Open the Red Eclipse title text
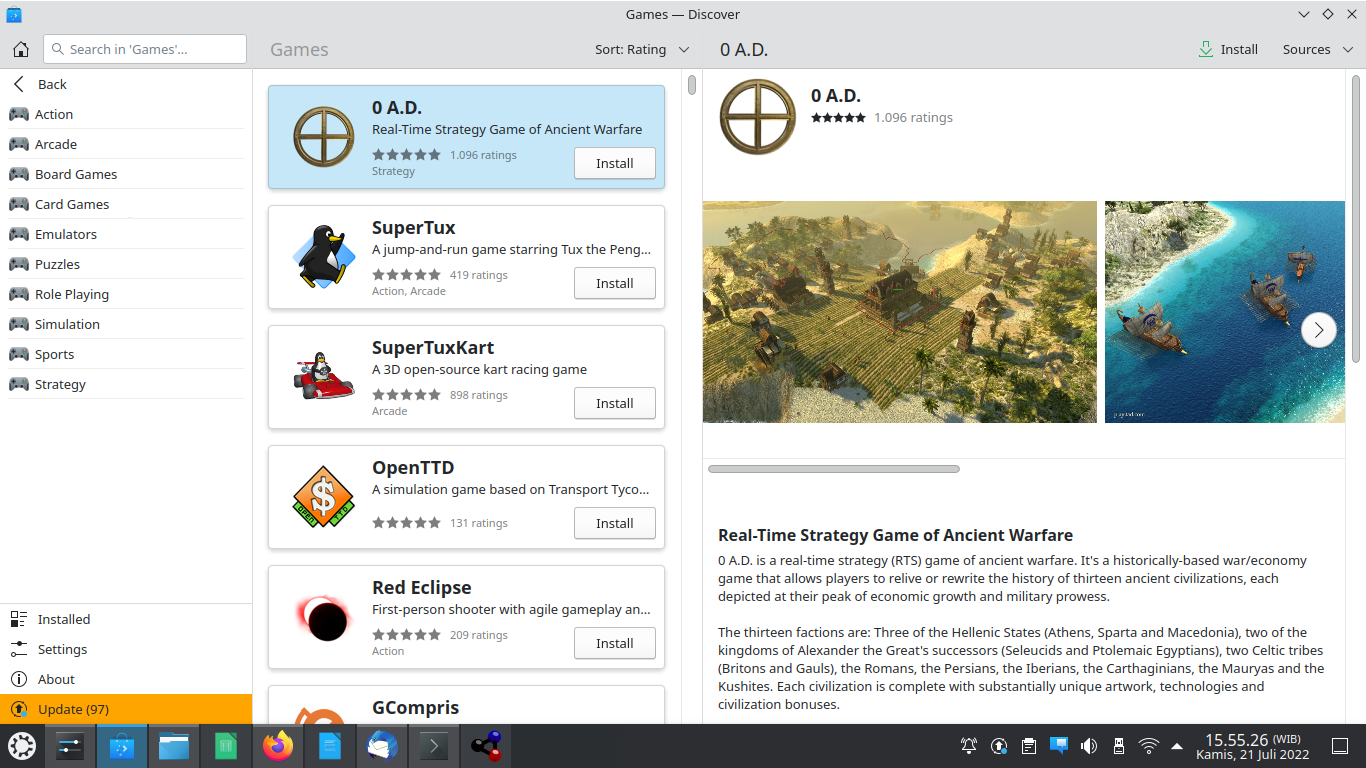The image size is (1366, 768). 421,587
